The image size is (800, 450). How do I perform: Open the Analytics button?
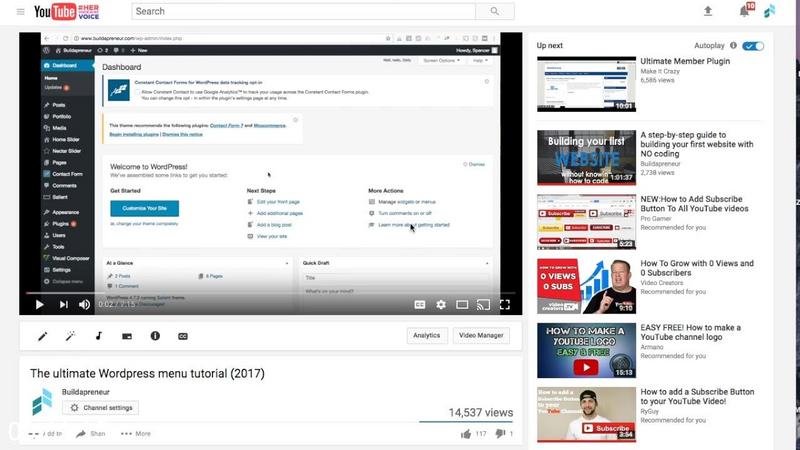point(427,335)
